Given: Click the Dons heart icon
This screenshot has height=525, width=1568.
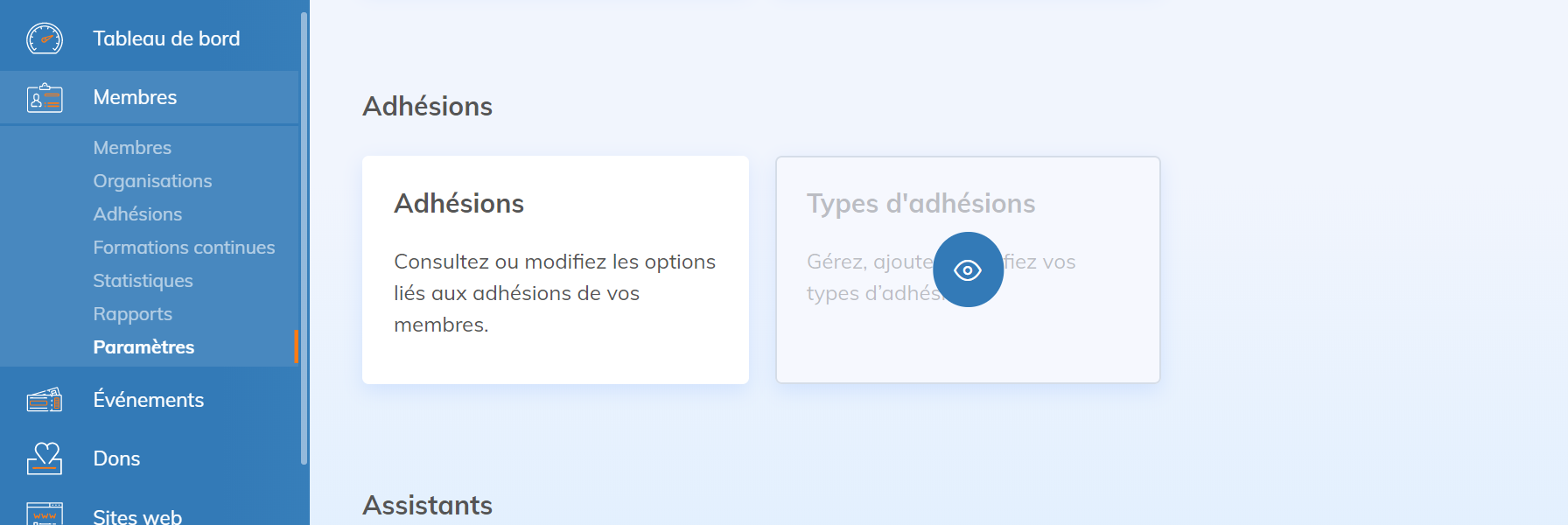Looking at the screenshot, I should click(45, 458).
